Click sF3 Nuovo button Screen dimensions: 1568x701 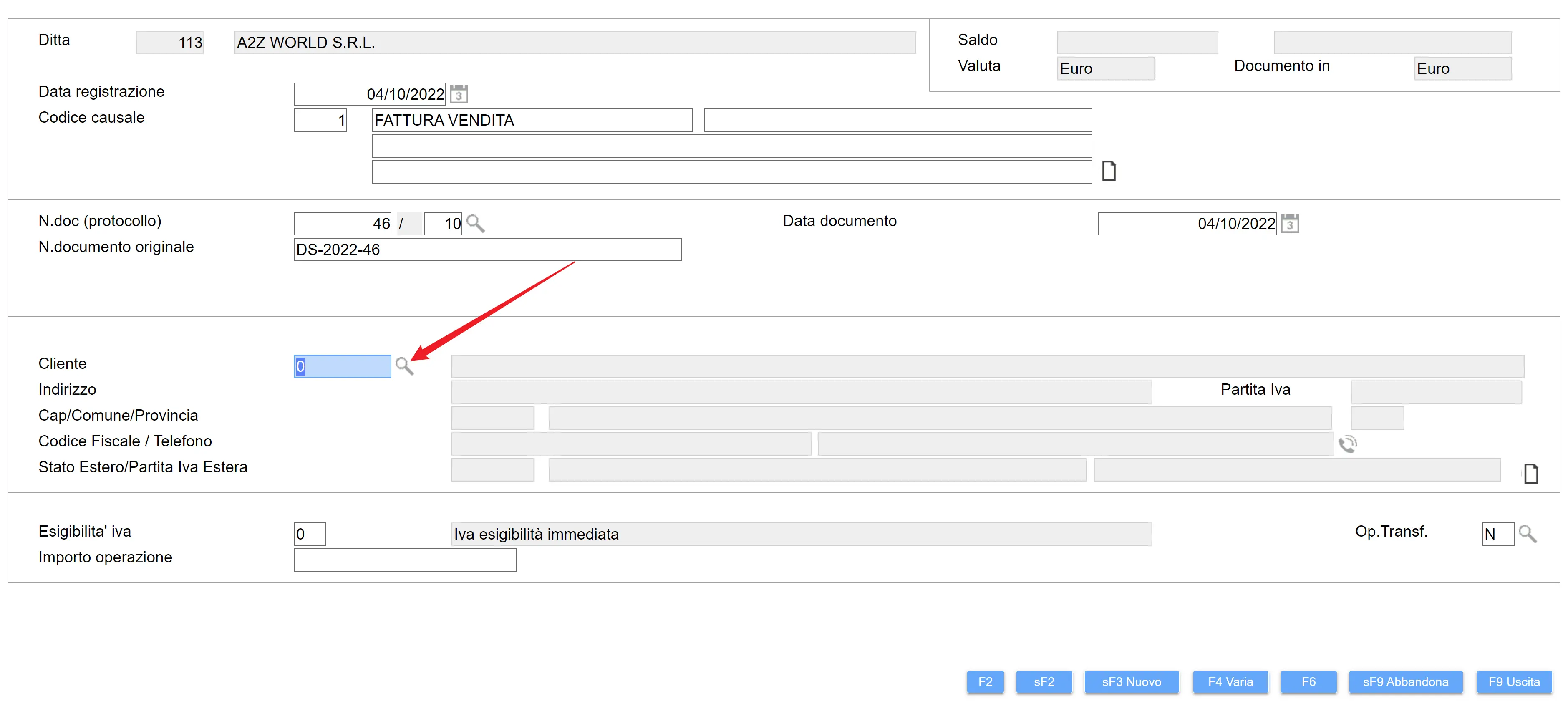pyautogui.click(x=1131, y=681)
